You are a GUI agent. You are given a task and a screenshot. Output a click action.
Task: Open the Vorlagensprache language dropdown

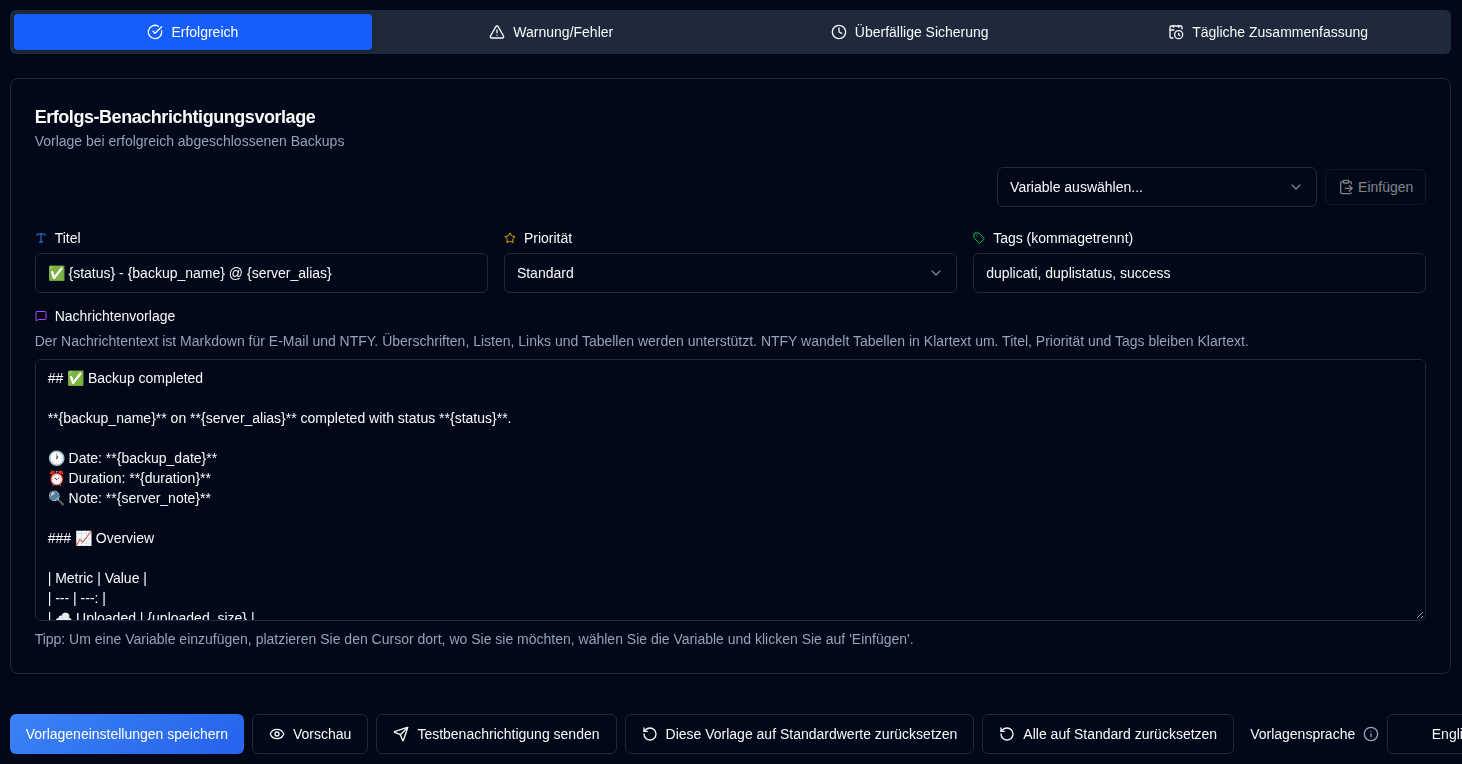click(1424, 734)
